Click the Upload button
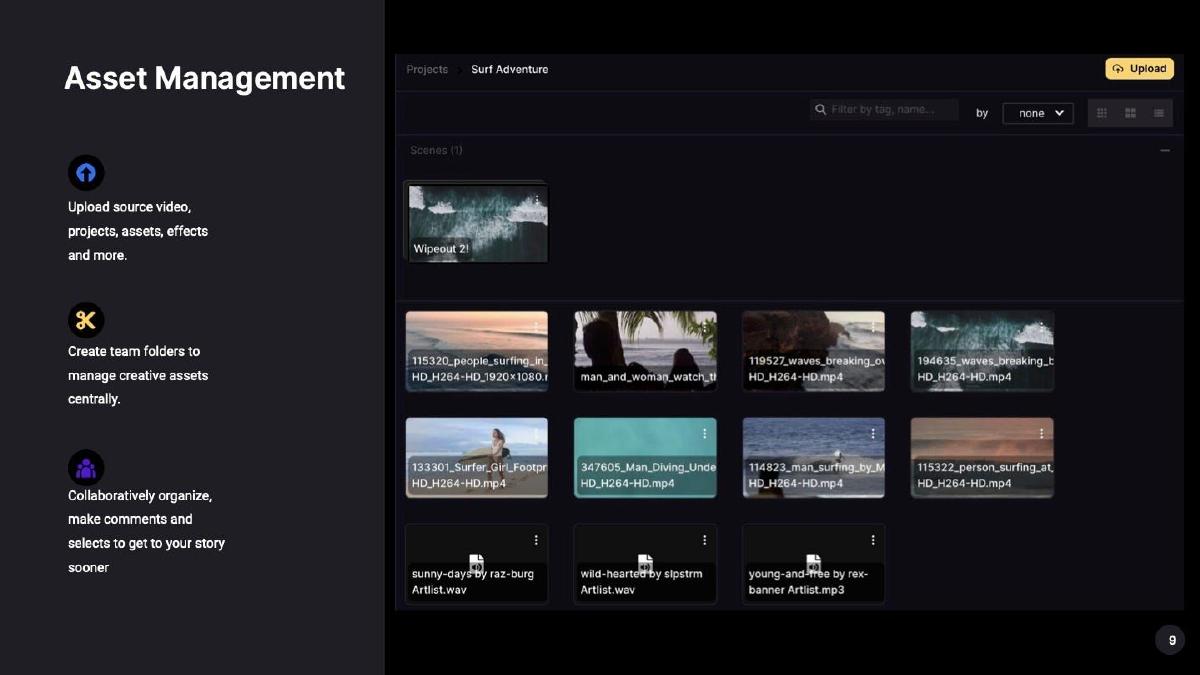Viewport: 1200px width, 675px height. click(1140, 69)
